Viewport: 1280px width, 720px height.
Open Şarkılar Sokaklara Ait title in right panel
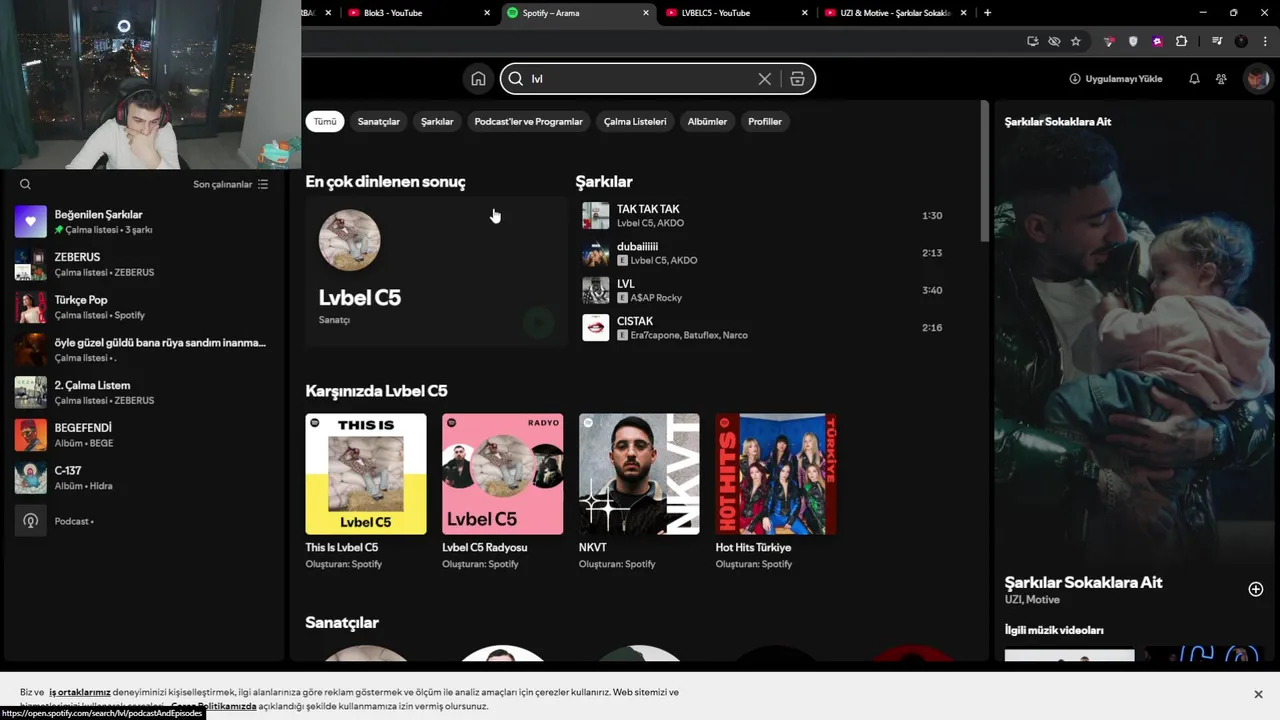tap(1084, 582)
